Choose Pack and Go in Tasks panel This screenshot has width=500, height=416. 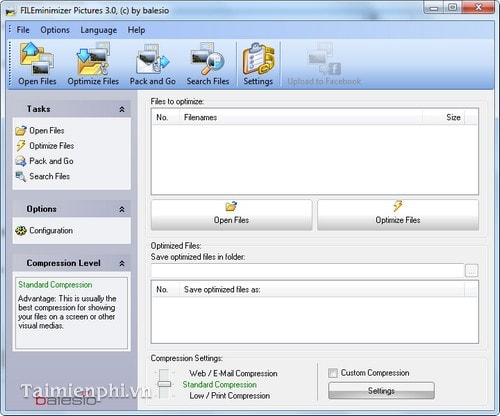(45, 161)
